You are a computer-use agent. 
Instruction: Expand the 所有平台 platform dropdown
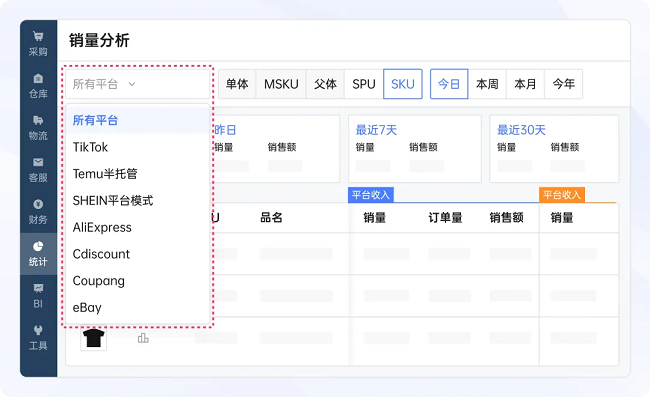click(x=138, y=84)
